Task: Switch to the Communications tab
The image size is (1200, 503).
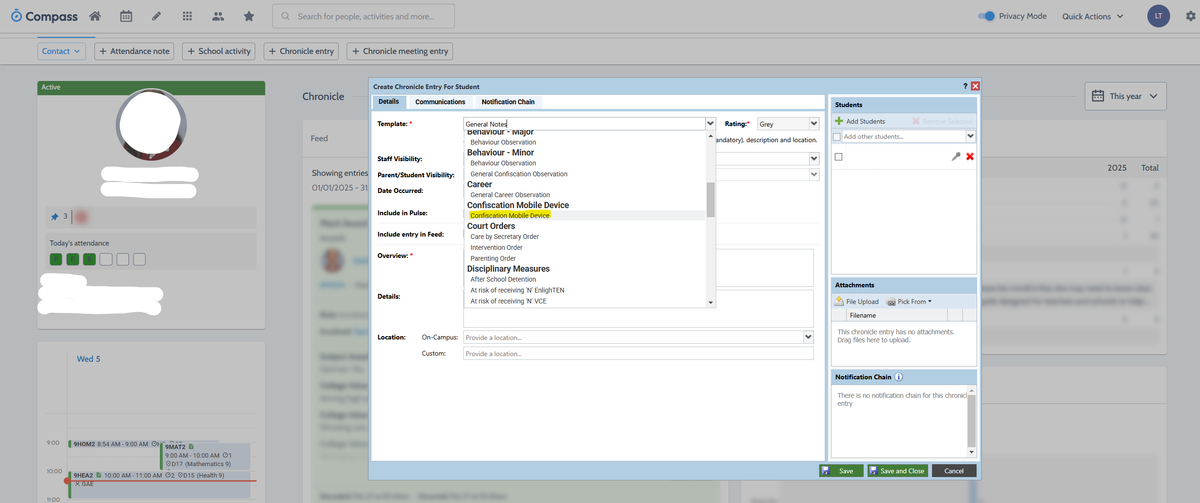Action: coord(440,102)
